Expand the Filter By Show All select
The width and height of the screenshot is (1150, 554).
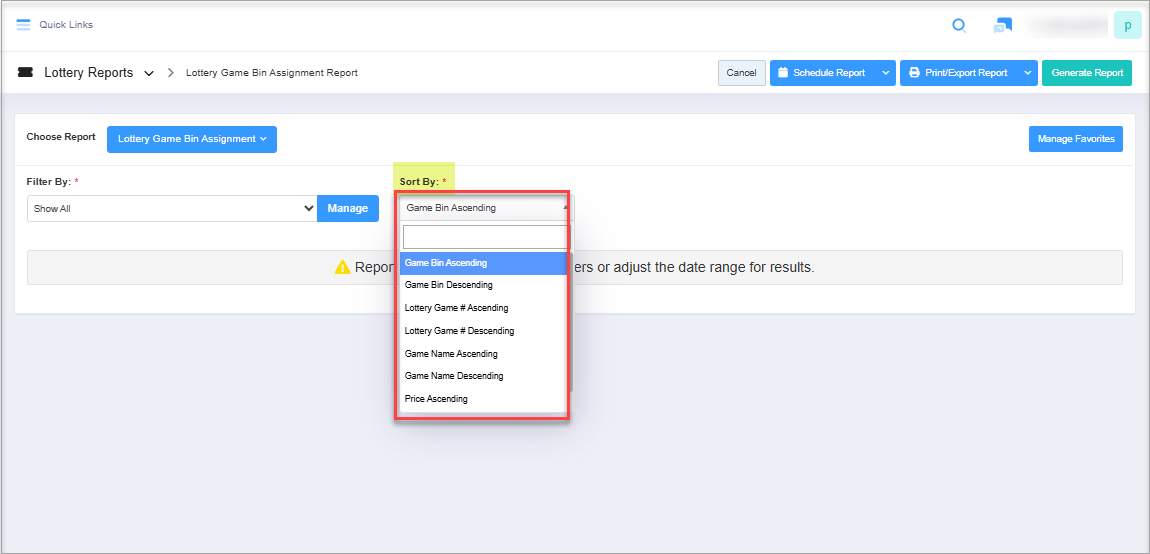[x=172, y=209]
